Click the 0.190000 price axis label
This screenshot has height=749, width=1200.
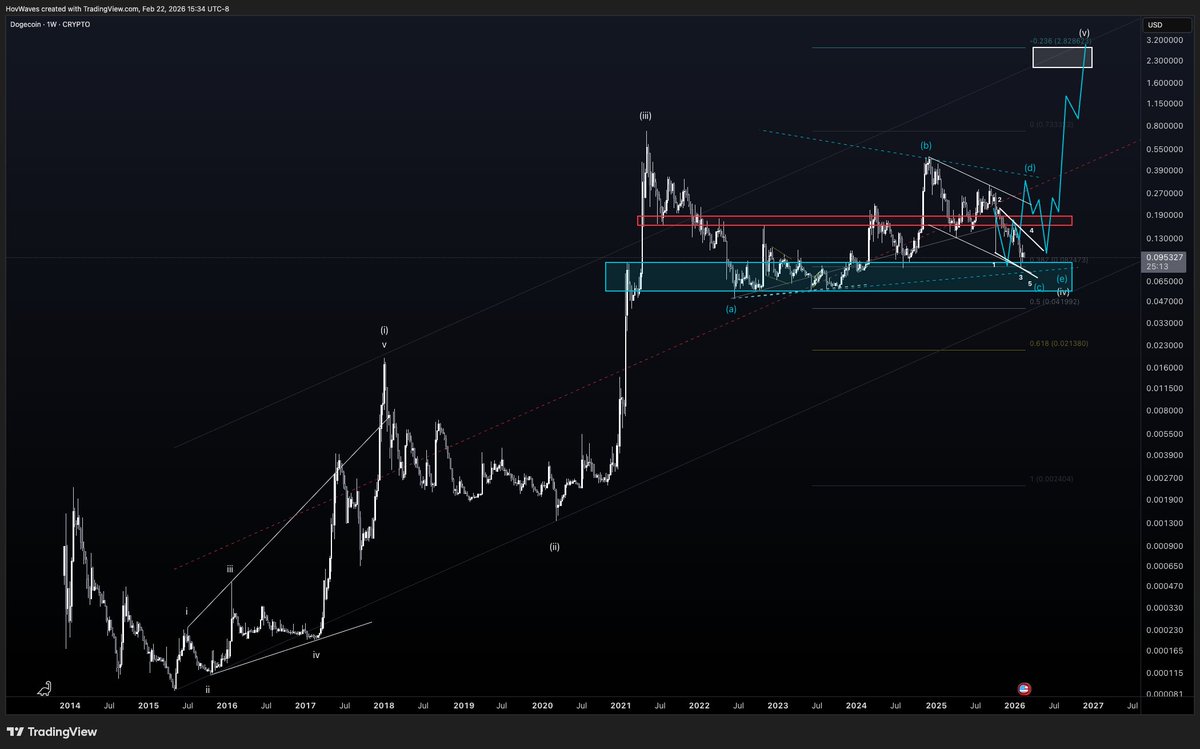coord(1164,215)
